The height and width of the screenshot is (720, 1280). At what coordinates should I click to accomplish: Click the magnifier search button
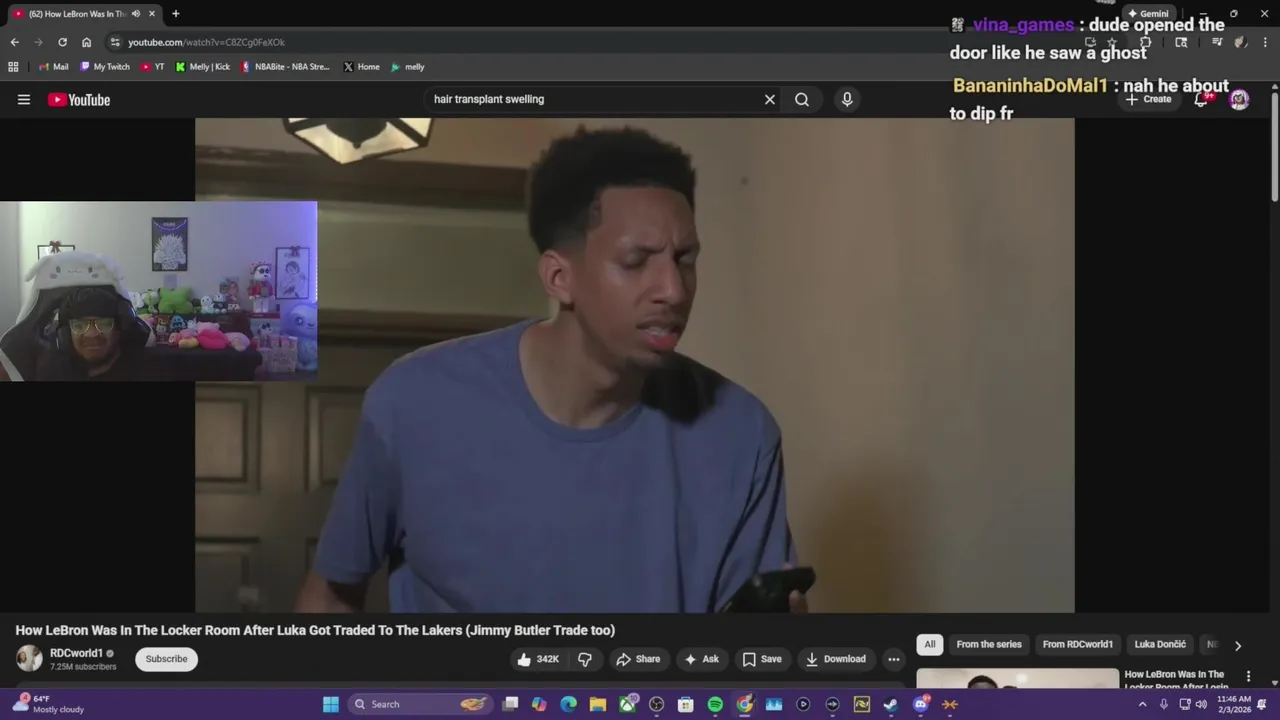click(x=802, y=99)
